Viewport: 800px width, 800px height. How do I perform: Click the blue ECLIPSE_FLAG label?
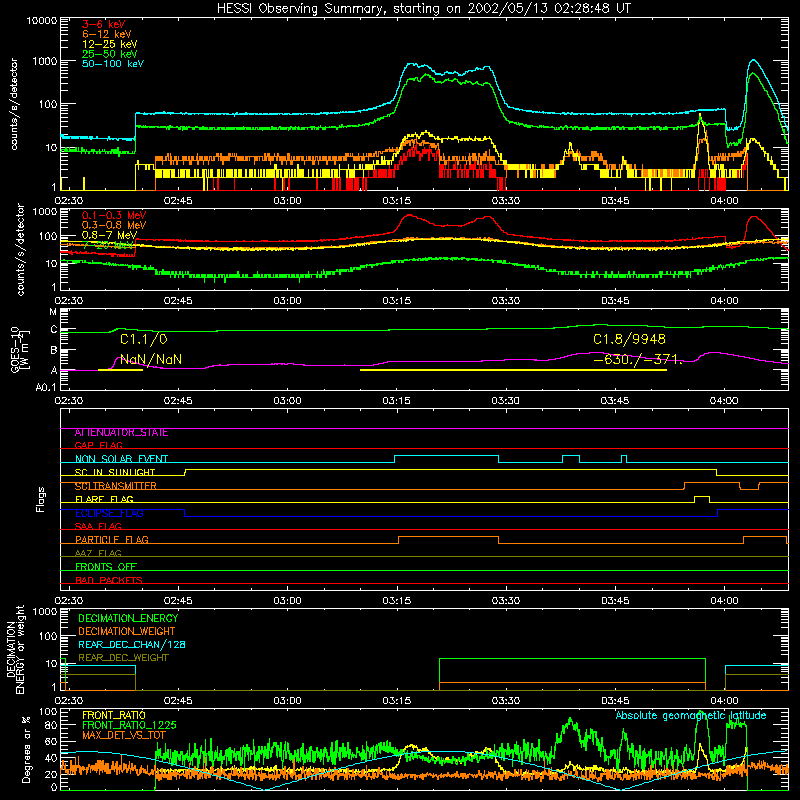click(x=109, y=513)
